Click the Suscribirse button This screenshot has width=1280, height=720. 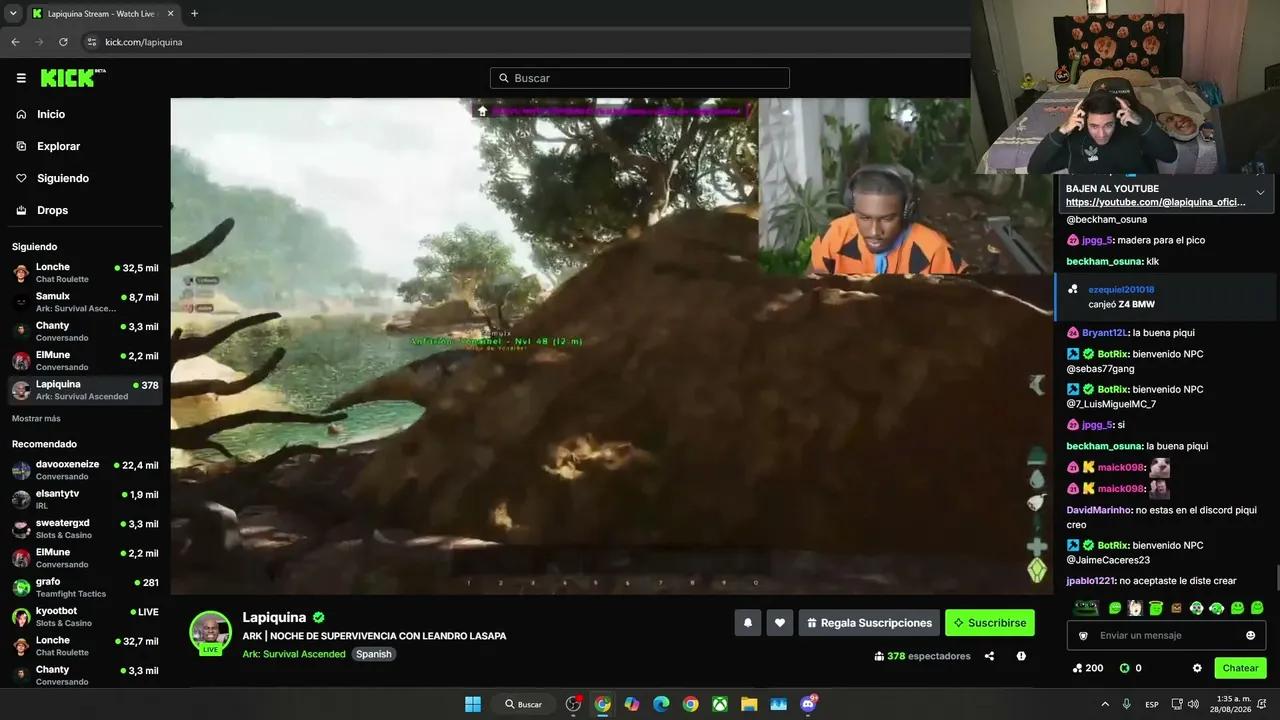point(990,623)
